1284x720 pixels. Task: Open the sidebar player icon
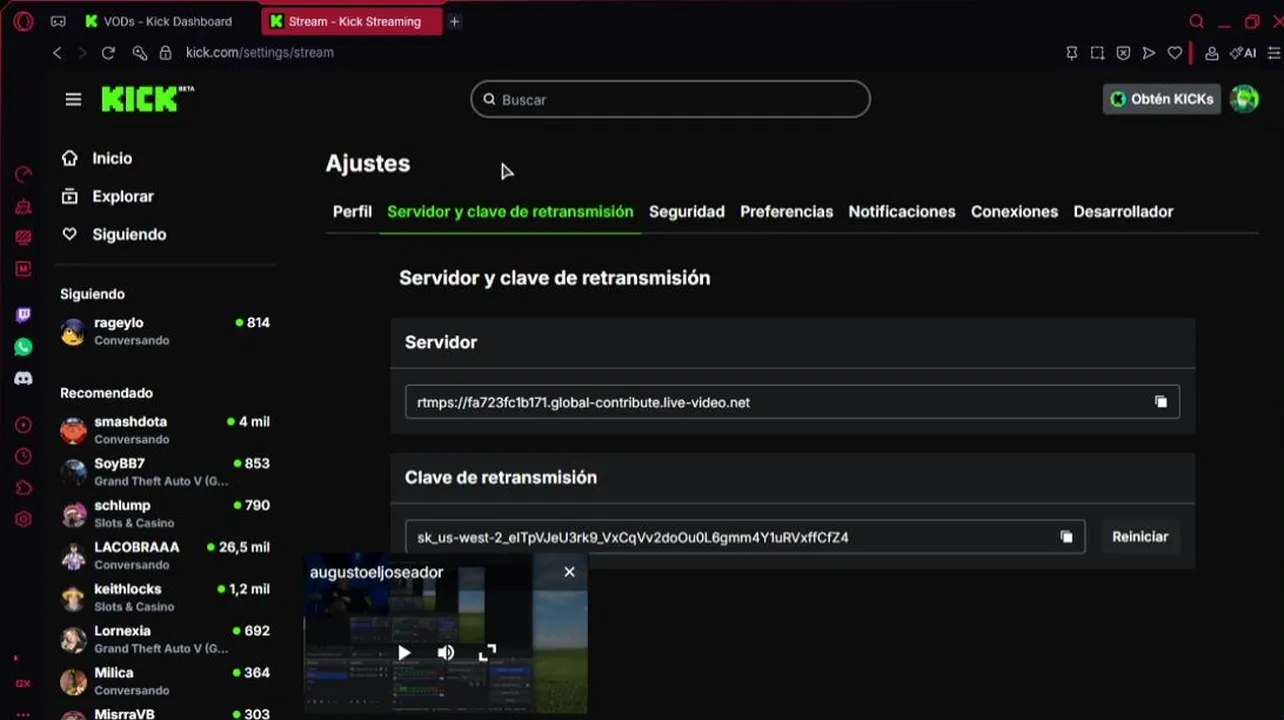tap(23, 425)
